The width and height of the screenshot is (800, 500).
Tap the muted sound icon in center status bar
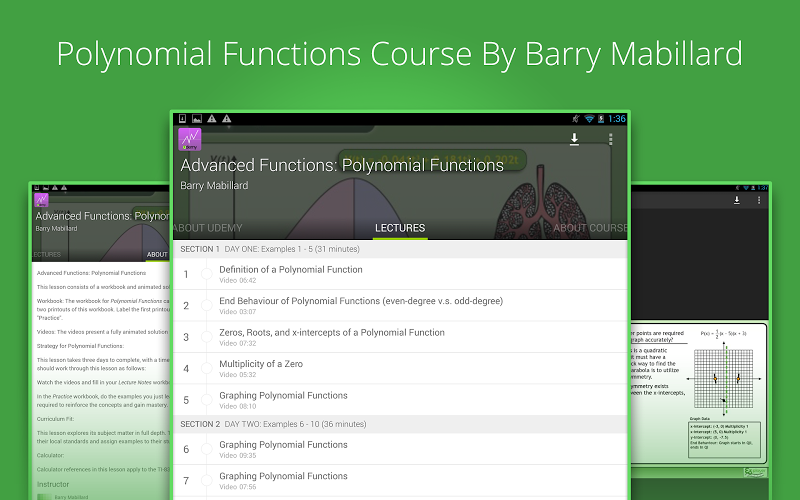point(576,119)
